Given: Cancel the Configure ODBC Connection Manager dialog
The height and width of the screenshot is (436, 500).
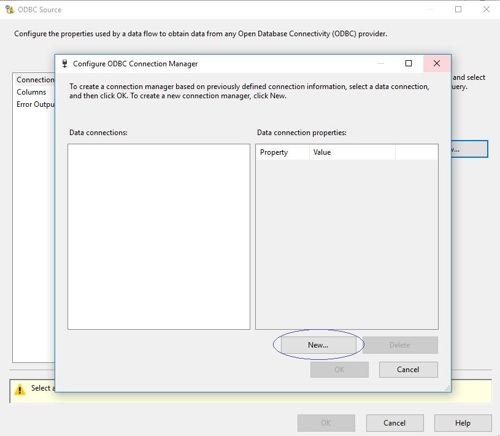Looking at the screenshot, I should click(408, 369).
